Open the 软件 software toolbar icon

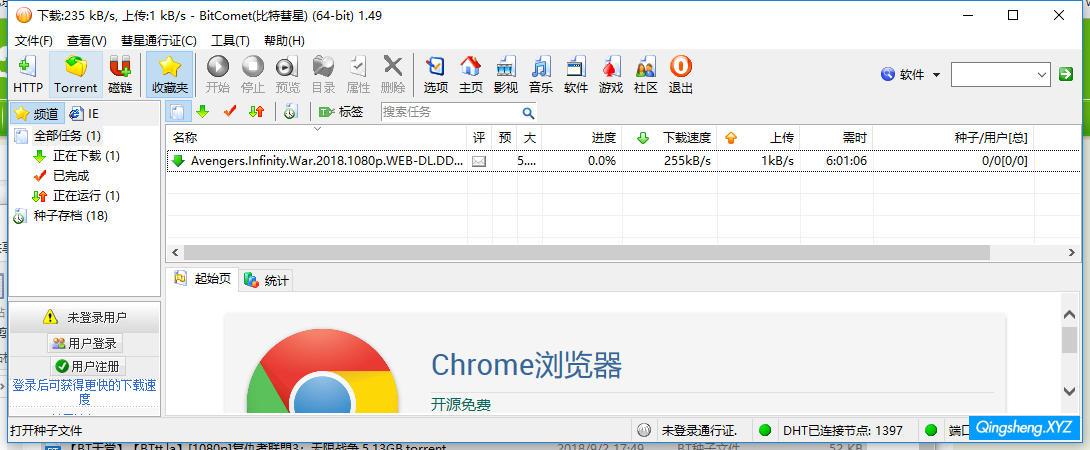[x=576, y=74]
